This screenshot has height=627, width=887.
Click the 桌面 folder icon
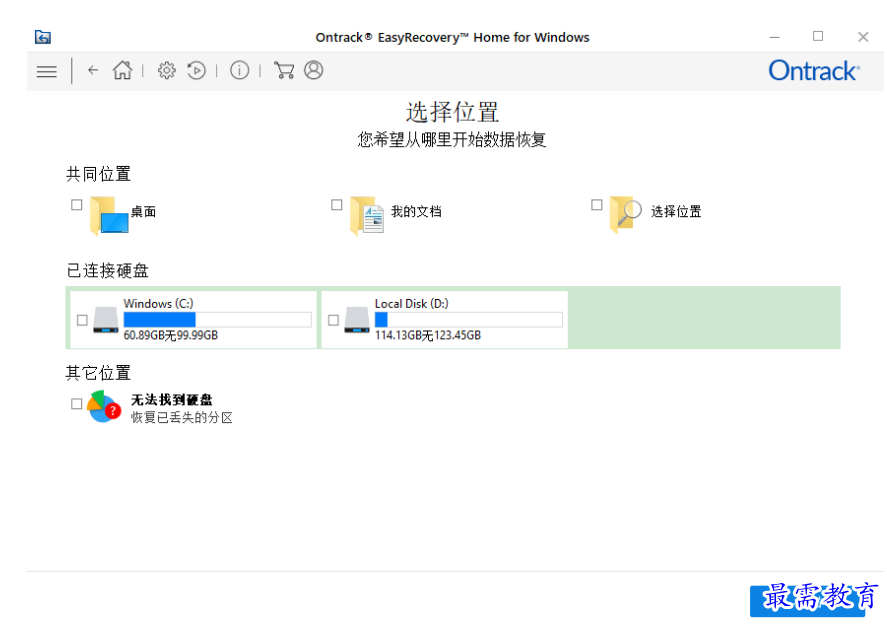click(x=109, y=215)
